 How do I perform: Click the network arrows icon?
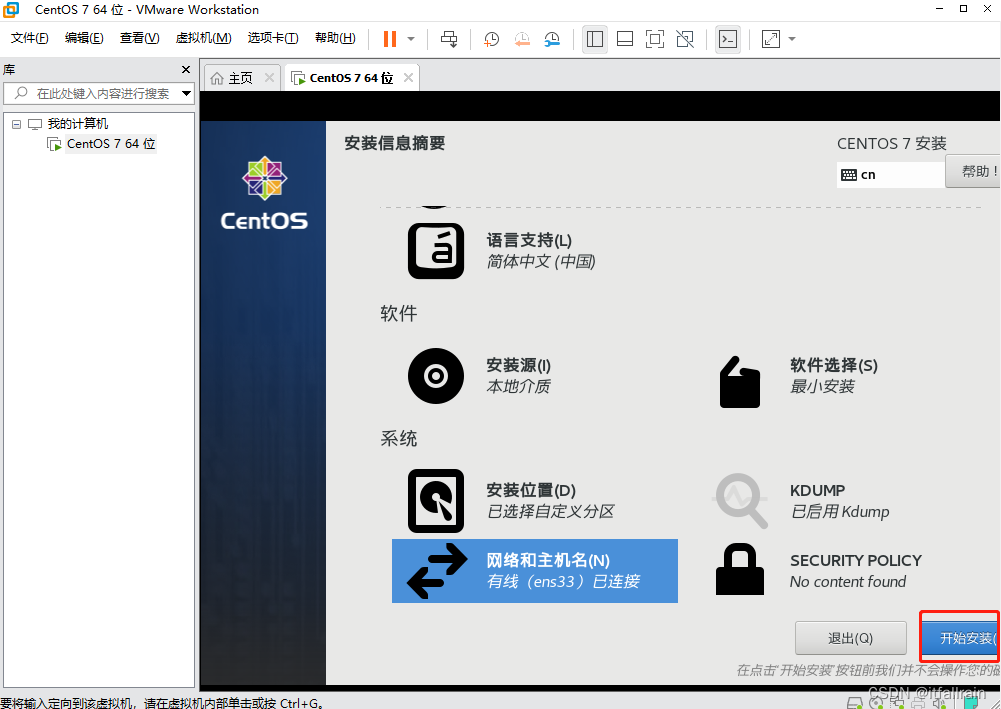coord(437,571)
